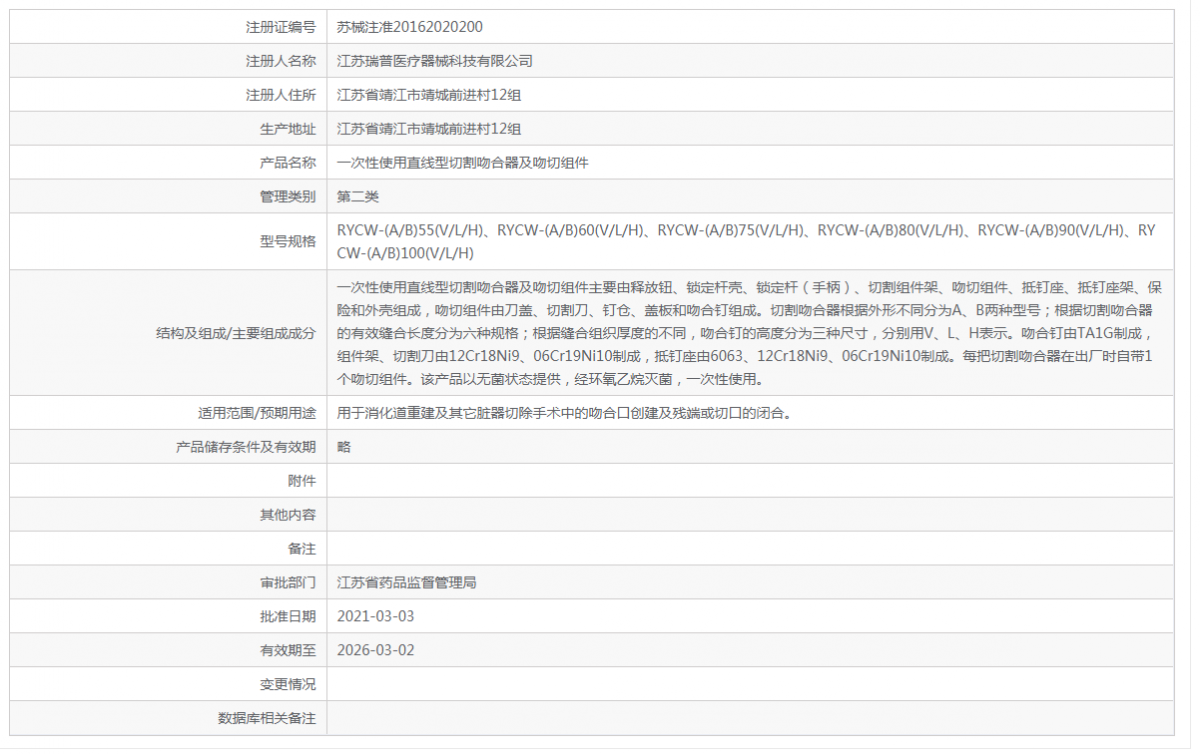Click the label 适用范围/预期用途
1200x754 pixels.
[x=257, y=413]
